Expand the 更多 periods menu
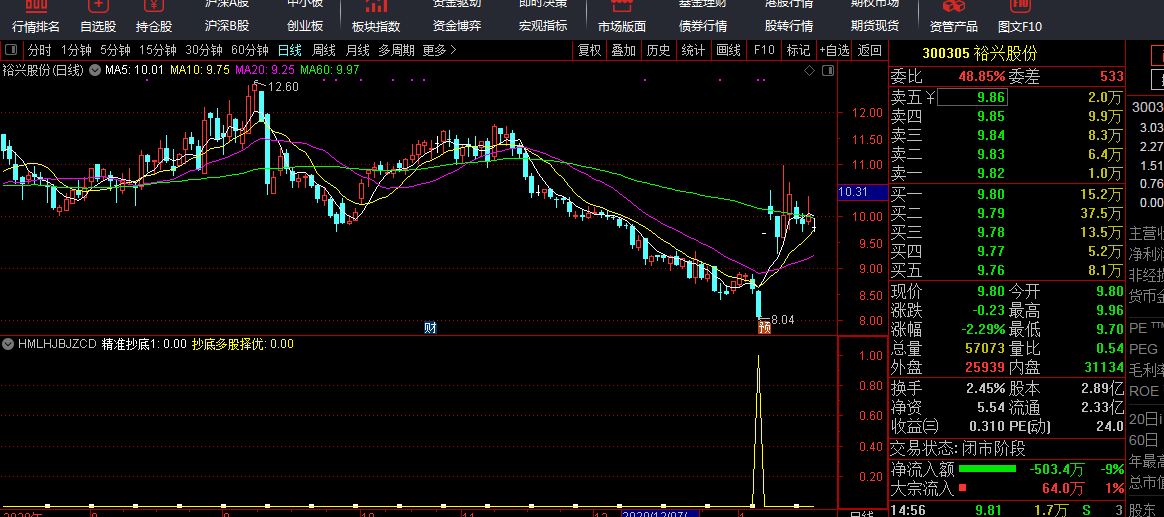Viewport: 1164px width, 517px height. [x=439, y=51]
